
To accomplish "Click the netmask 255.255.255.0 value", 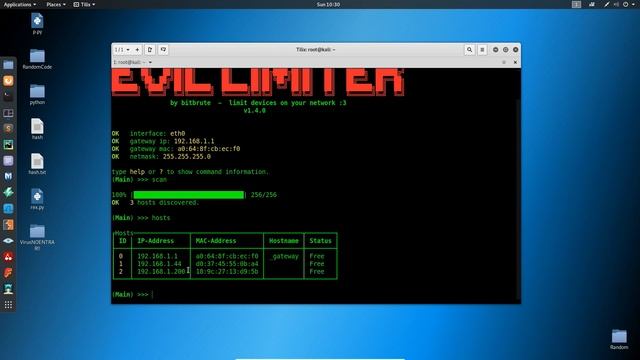I will pyautogui.click(x=187, y=157).
